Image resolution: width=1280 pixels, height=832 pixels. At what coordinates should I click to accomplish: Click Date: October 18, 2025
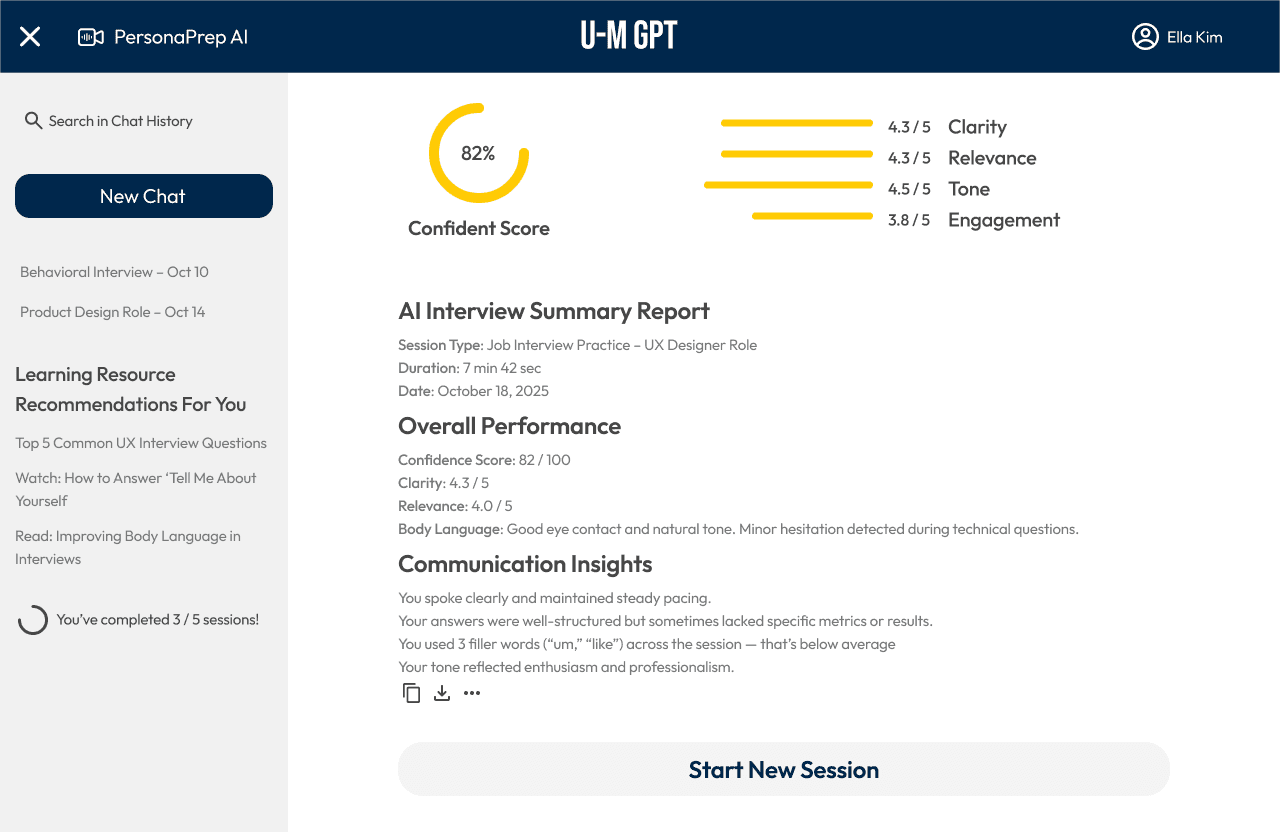tap(474, 391)
